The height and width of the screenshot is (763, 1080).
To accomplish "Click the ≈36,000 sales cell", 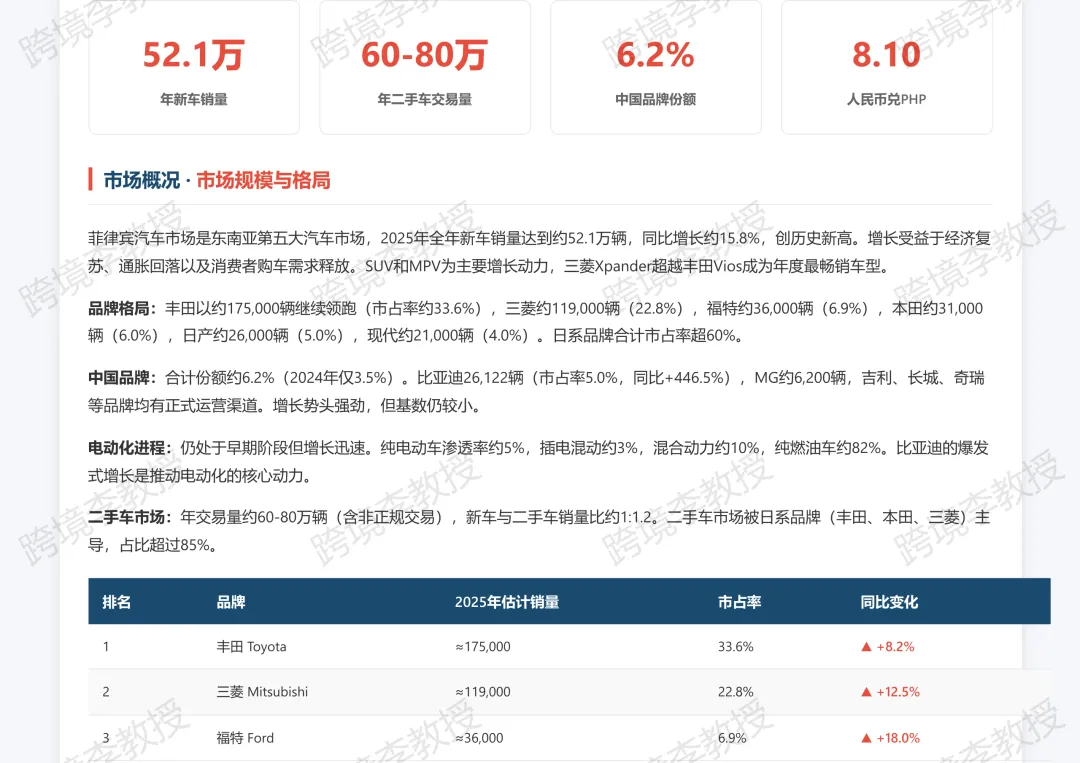I will [479, 738].
